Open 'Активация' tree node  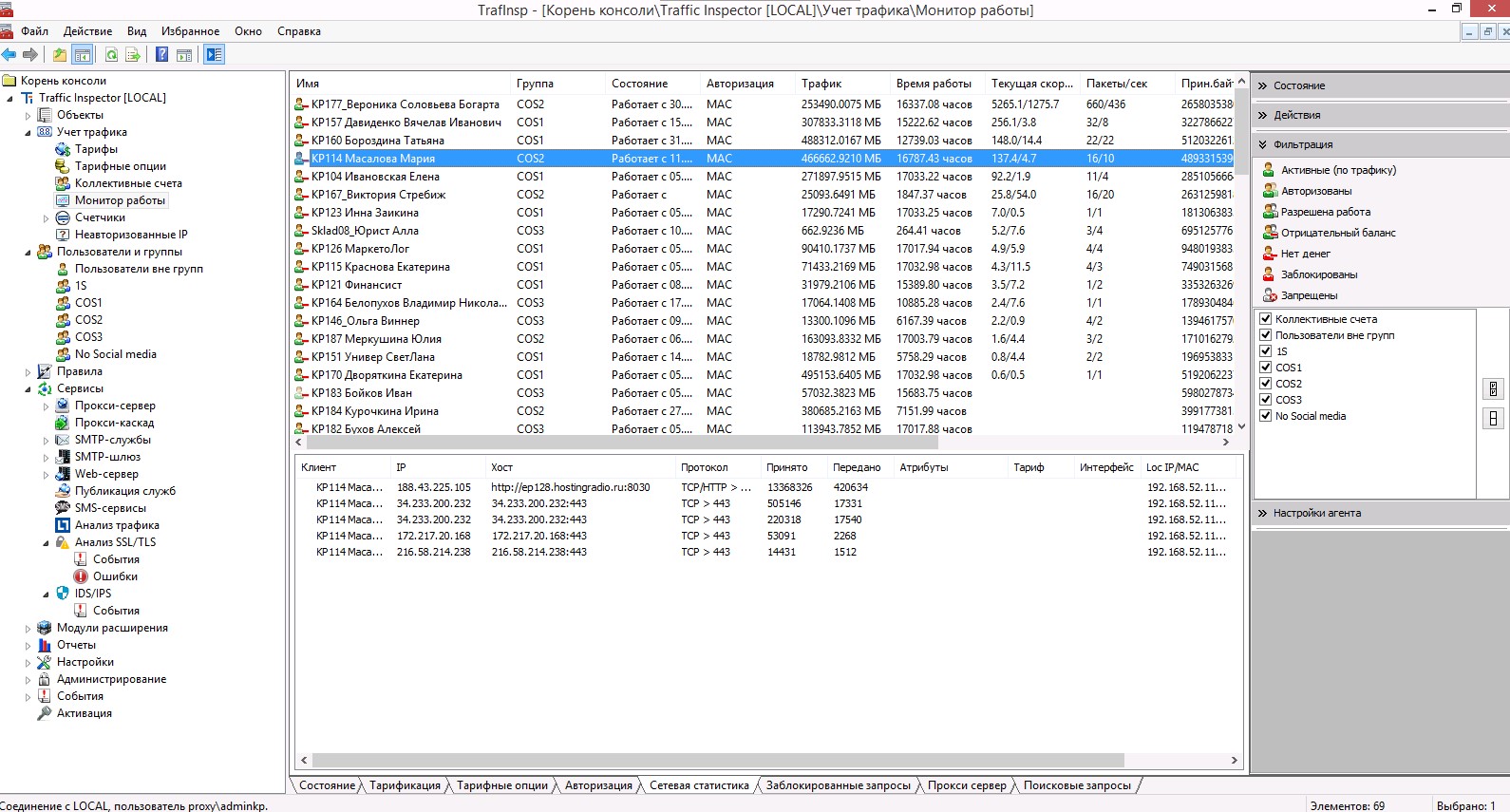coord(84,713)
